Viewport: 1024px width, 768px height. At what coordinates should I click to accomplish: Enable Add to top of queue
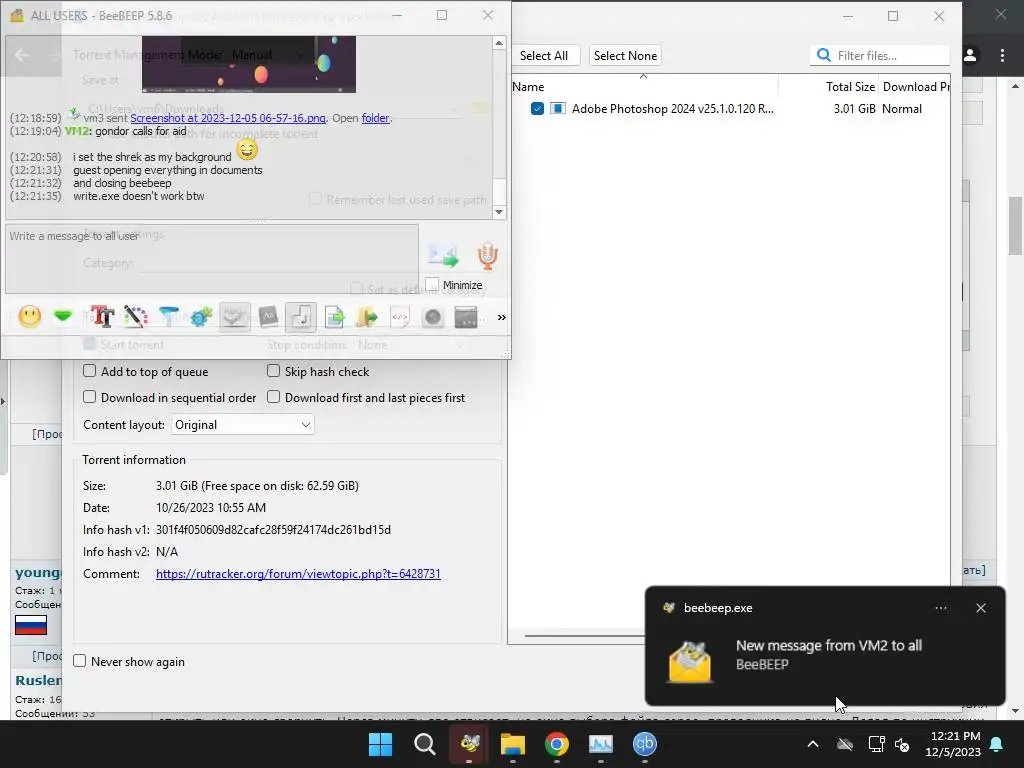coord(89,371)
